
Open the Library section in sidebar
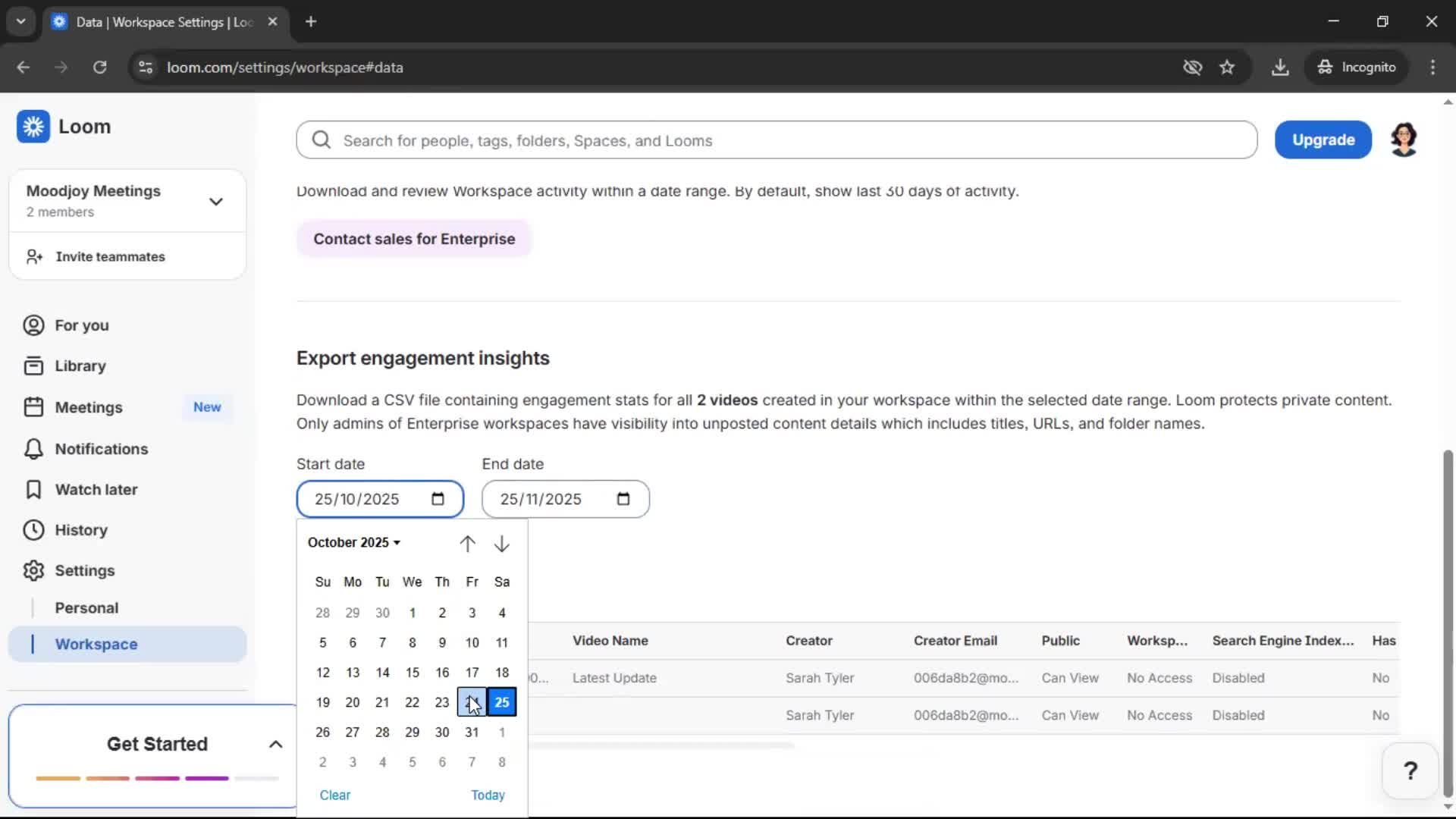point(80,366)
